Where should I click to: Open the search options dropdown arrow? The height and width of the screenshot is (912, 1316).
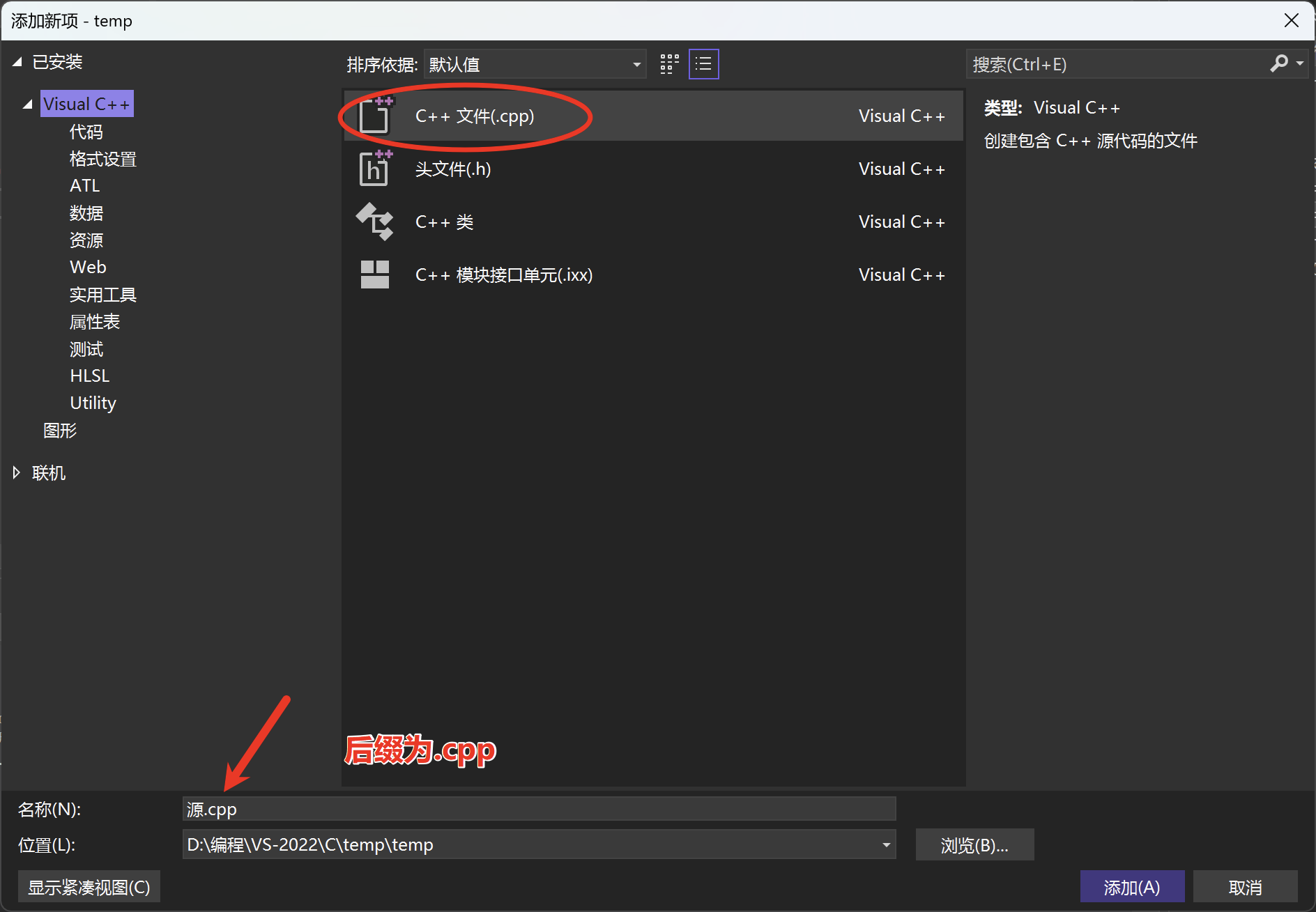tap(1300, 64)
